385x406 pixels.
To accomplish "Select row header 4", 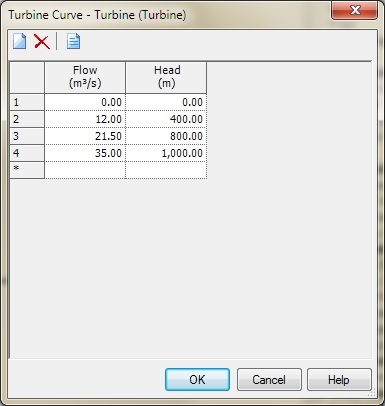I will tap(27, 153).
